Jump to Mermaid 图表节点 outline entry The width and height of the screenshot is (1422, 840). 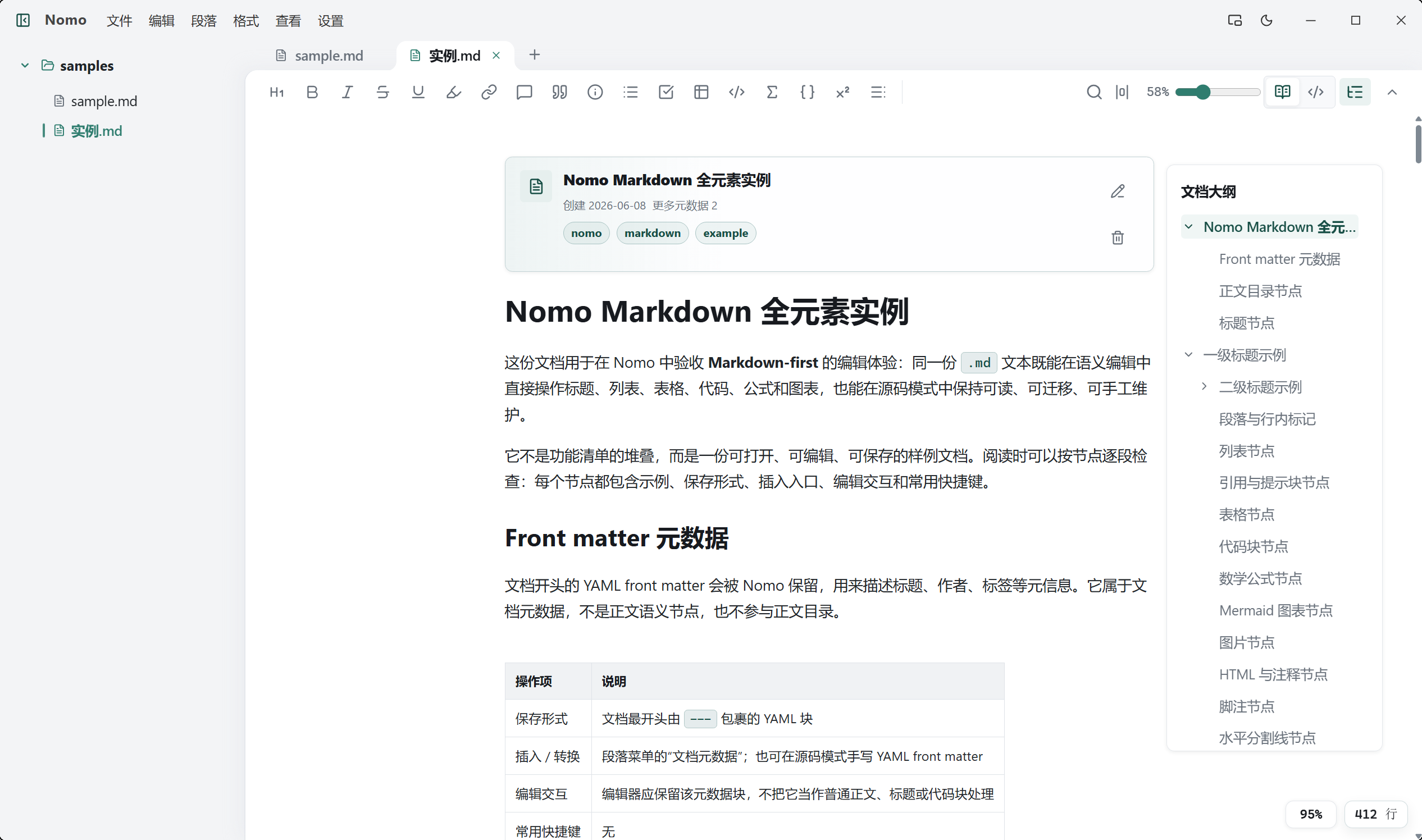pyautogui.click(x=1276, y=610)
